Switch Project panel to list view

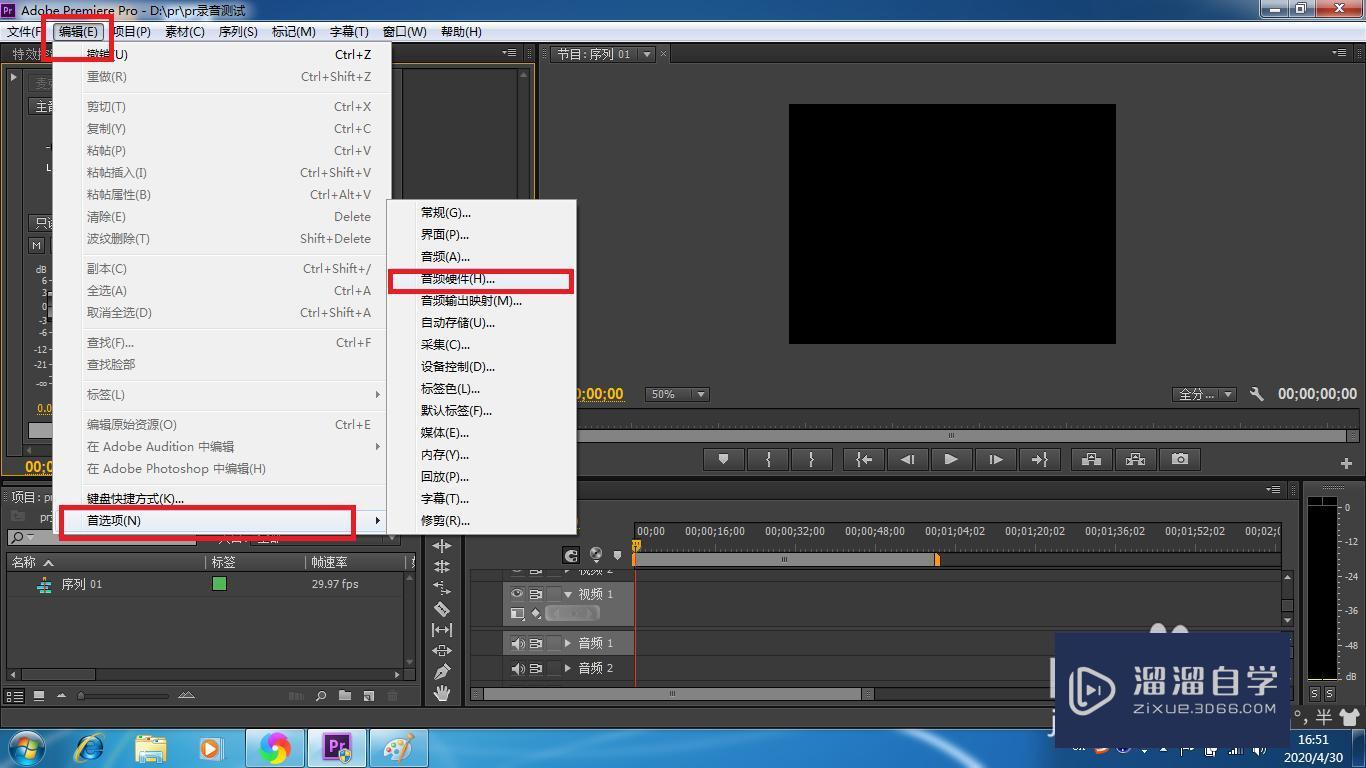tap(15, 696)
